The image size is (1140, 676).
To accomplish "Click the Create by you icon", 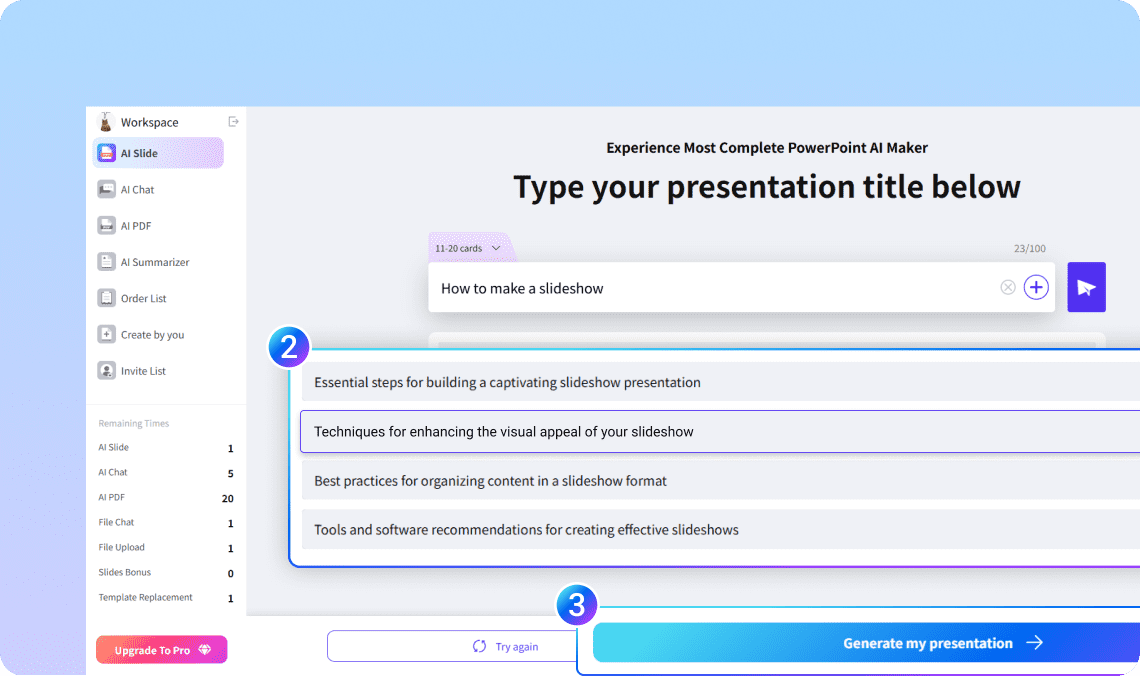I will click(106, 335).
